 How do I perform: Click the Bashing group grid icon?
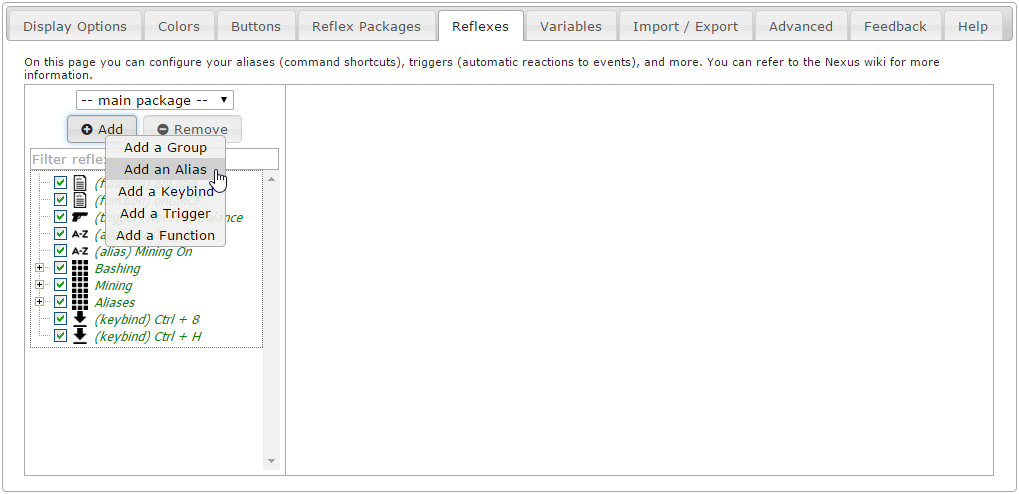click(x=80, y=268)
